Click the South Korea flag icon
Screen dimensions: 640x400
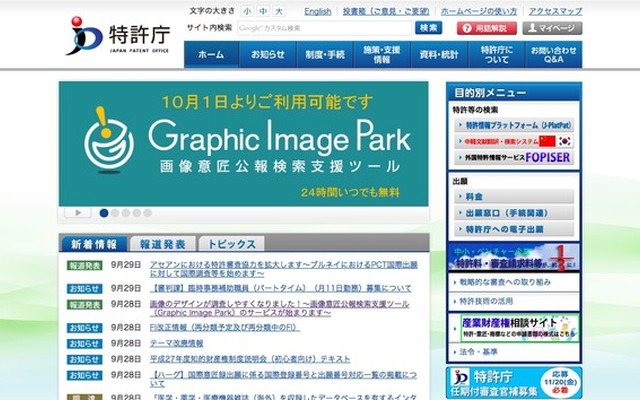click(x=565, y=141)
